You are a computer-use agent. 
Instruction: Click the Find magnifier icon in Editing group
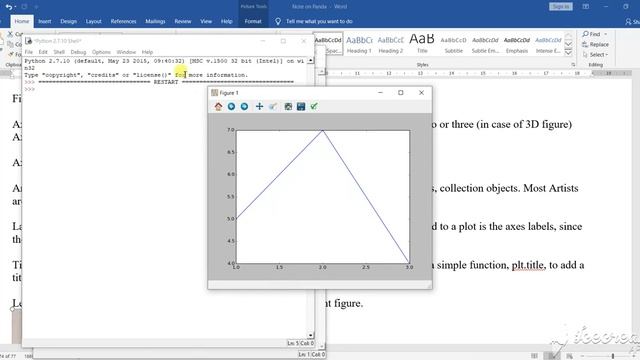point(585,34)
